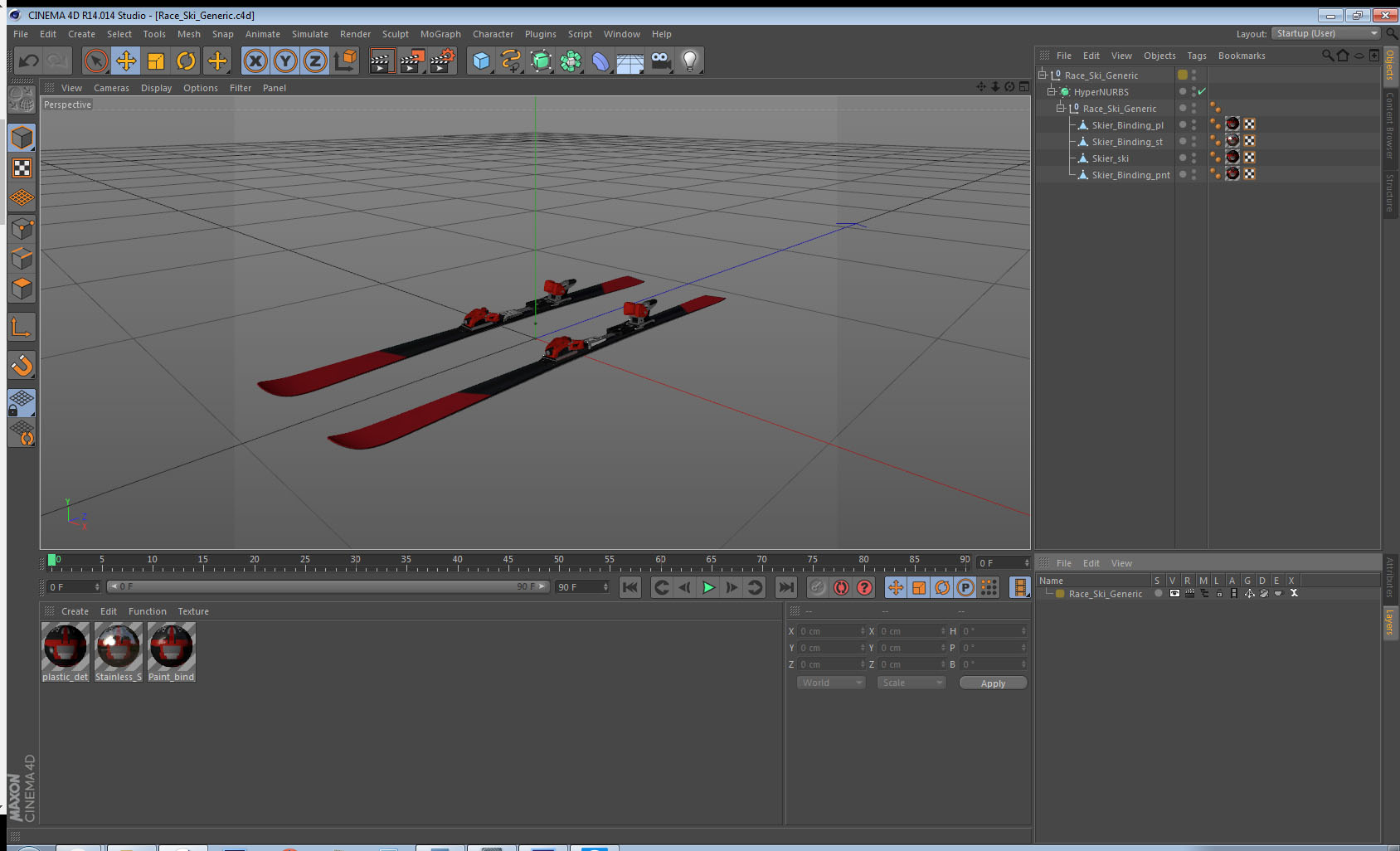The width and height of the screenshot is (1400, 851).
Task: Open the Layout Startup dropdown
Action: click(x=1326, y=33)
